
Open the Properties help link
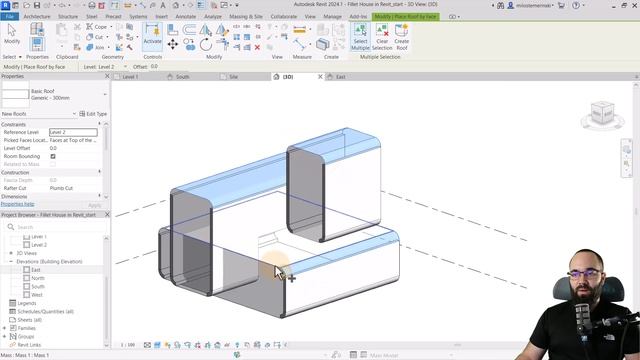[x=17, y=204]
